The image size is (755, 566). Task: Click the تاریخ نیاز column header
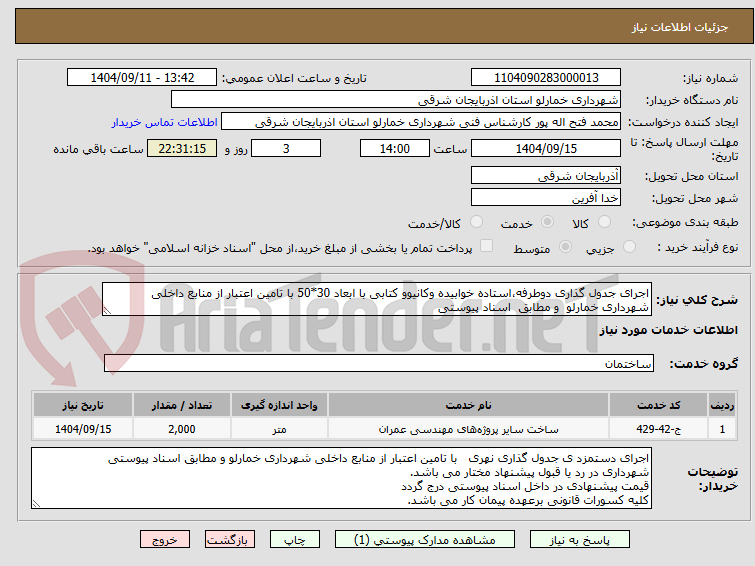(x=83, y=405)
